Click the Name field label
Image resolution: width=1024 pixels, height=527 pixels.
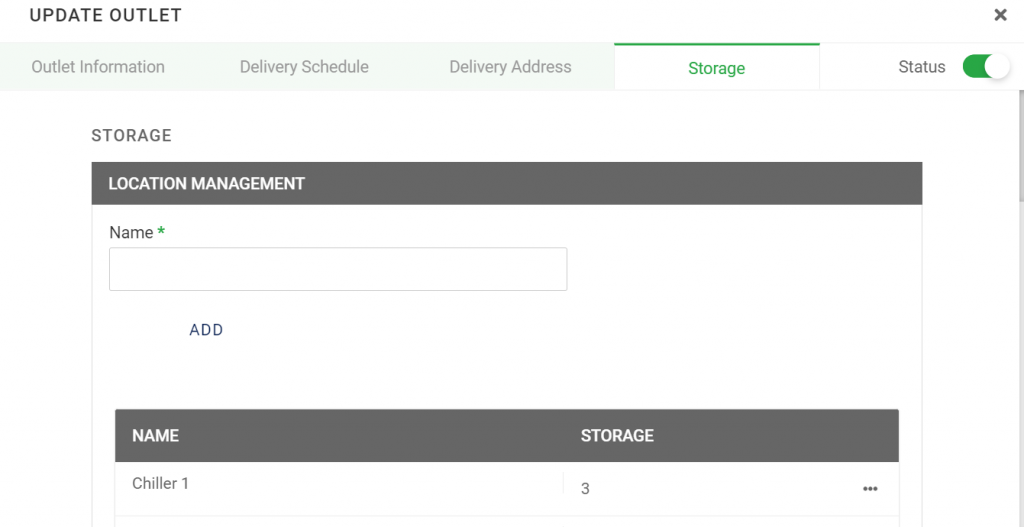131,233
